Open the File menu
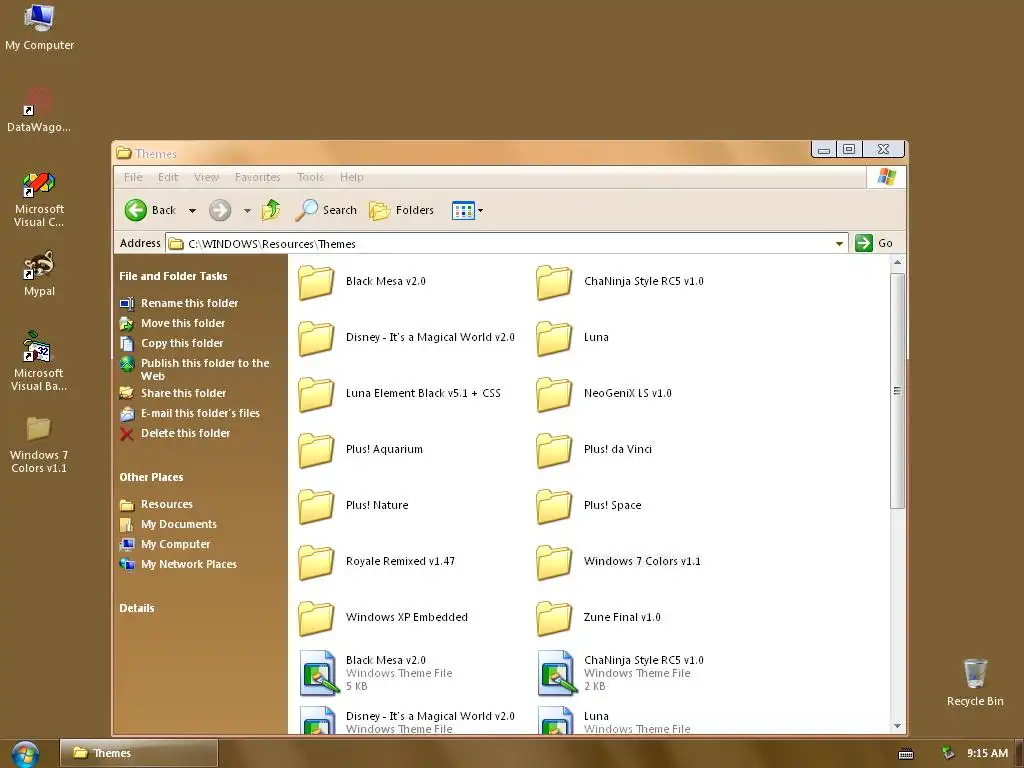 point(133,177)
